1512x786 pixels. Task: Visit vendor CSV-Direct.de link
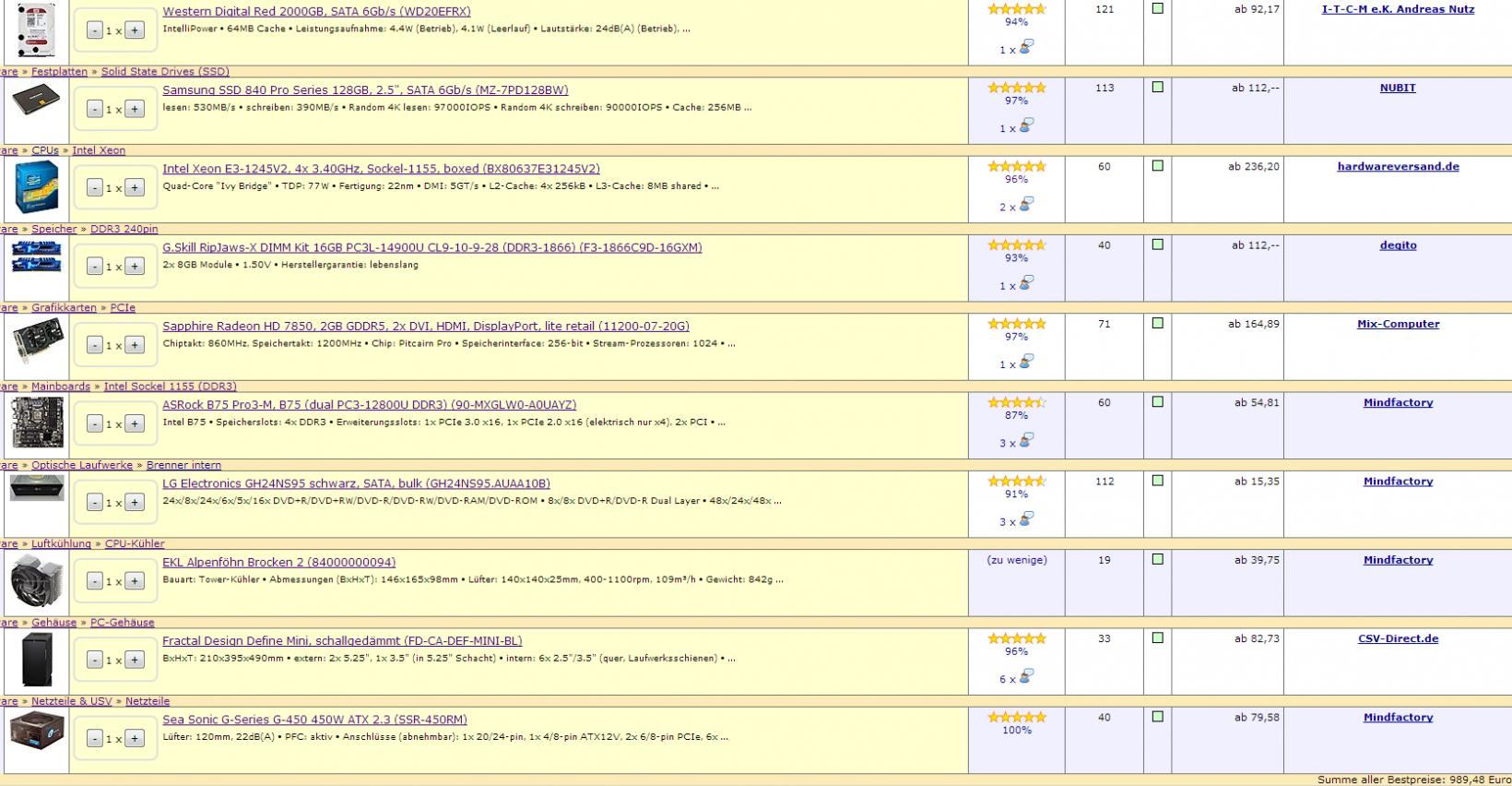[x=1398, y=638]
